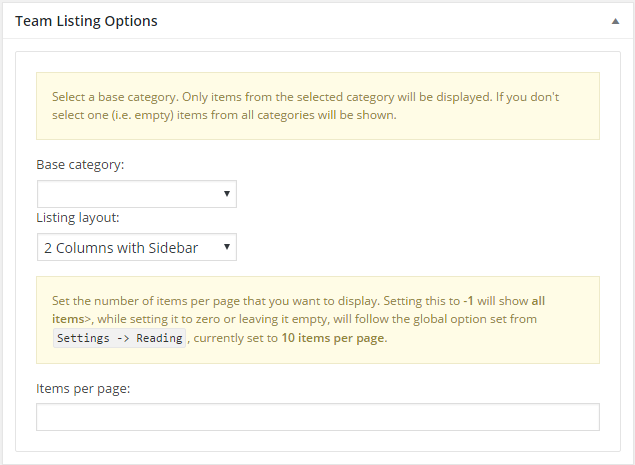Image resolution: width=635 pixels, height=465 pixels.
Task: Click the bold -1 value in notice
Action: (x=468, y=301)
